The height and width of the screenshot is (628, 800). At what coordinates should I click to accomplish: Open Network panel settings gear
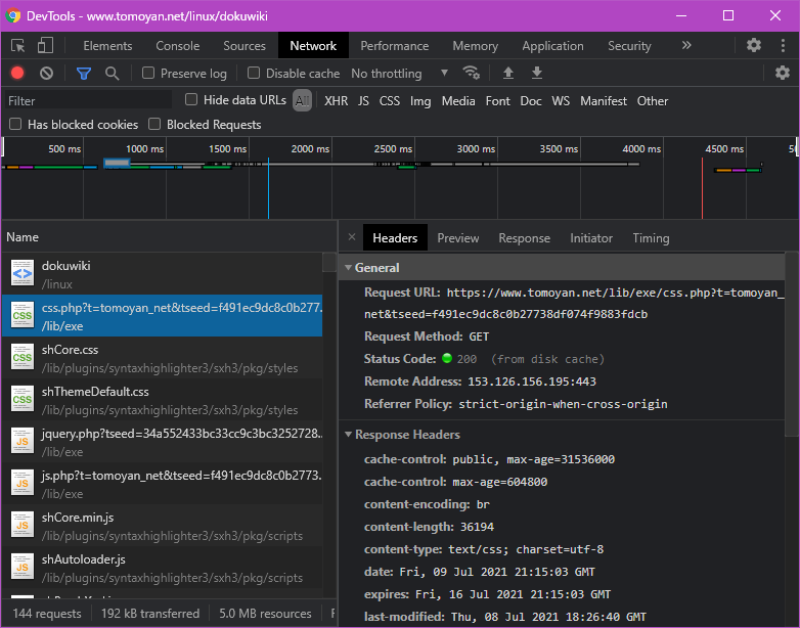point(782,73)
